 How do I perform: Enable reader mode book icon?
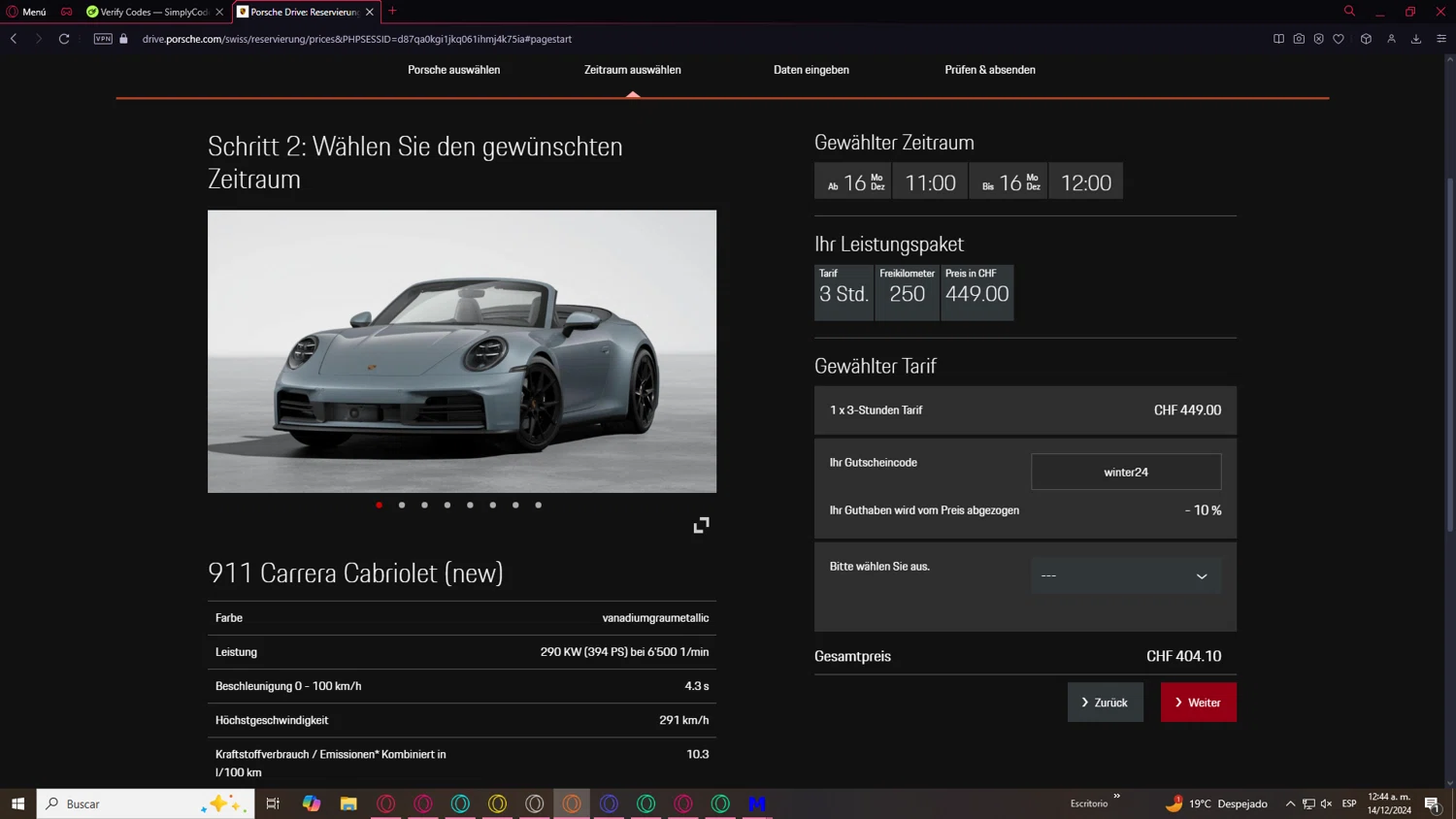1278,39
